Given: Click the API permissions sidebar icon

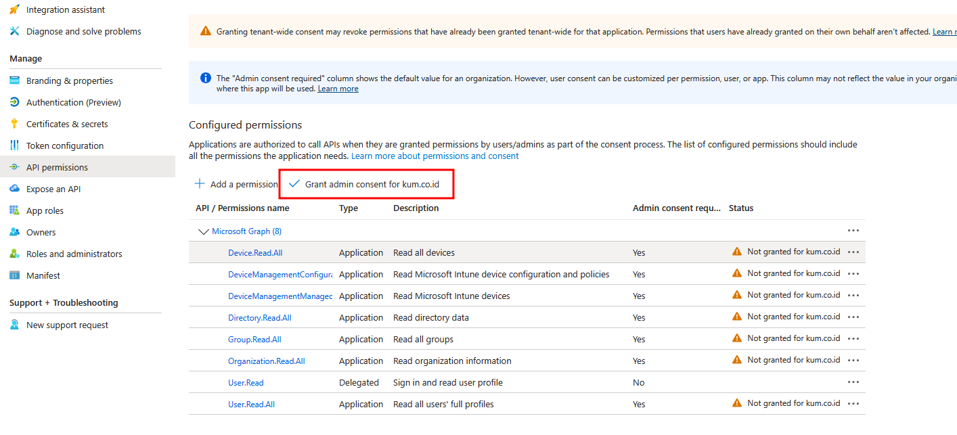Looking at the screenshot, I should tap(15, 167).
